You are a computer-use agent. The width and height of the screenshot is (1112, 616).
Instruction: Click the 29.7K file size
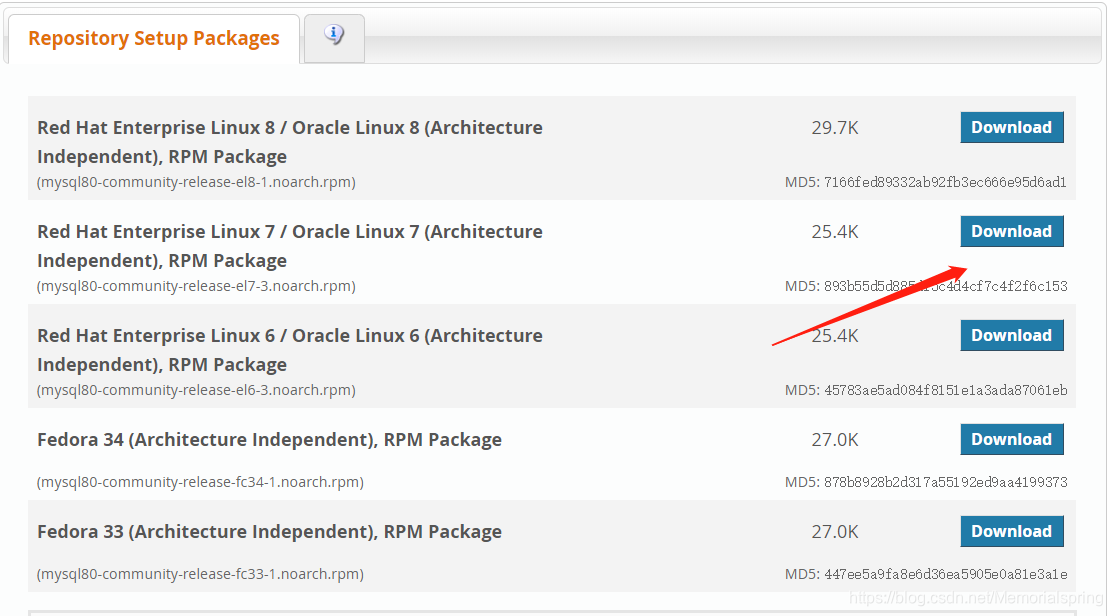[x=835, y=128]
